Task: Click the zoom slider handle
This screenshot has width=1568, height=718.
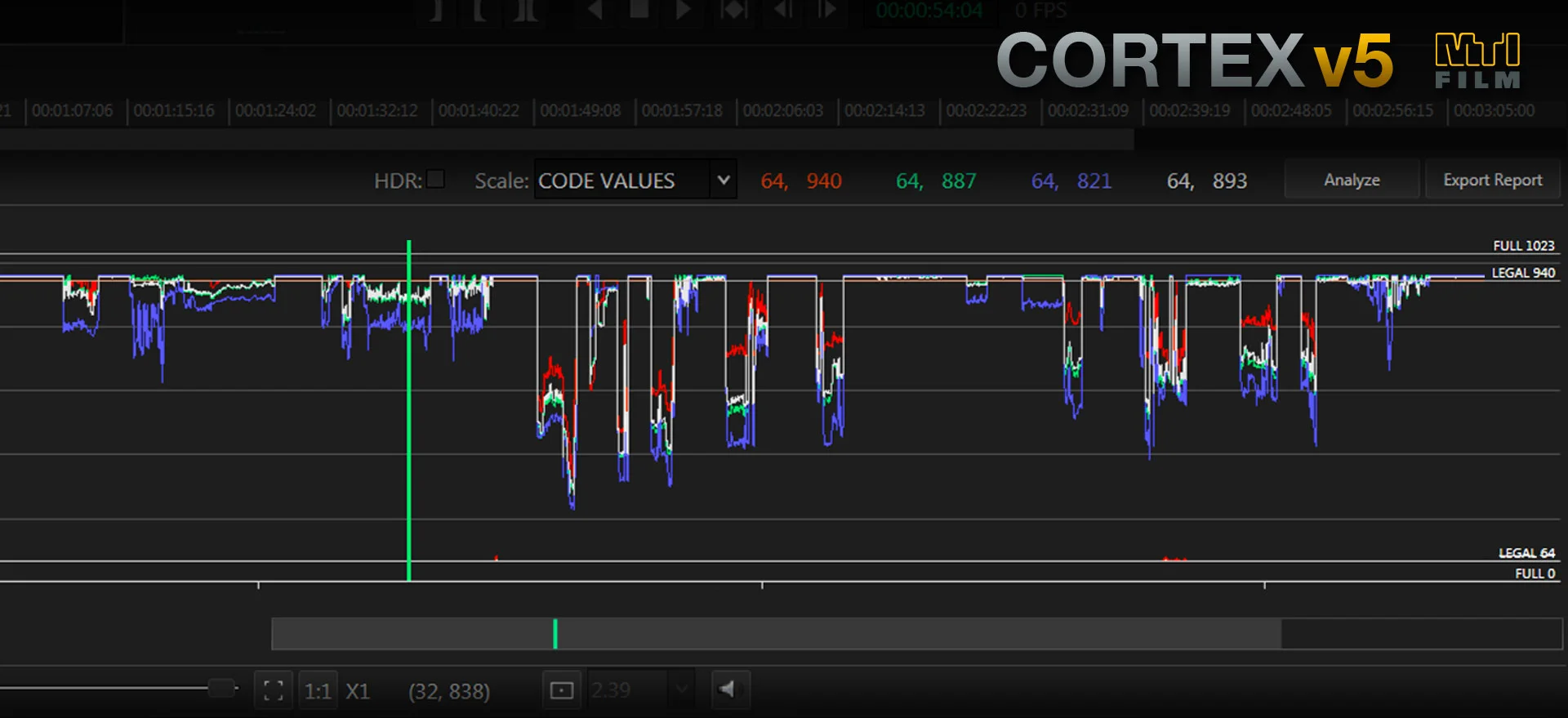Action: (x=221, y=688)
